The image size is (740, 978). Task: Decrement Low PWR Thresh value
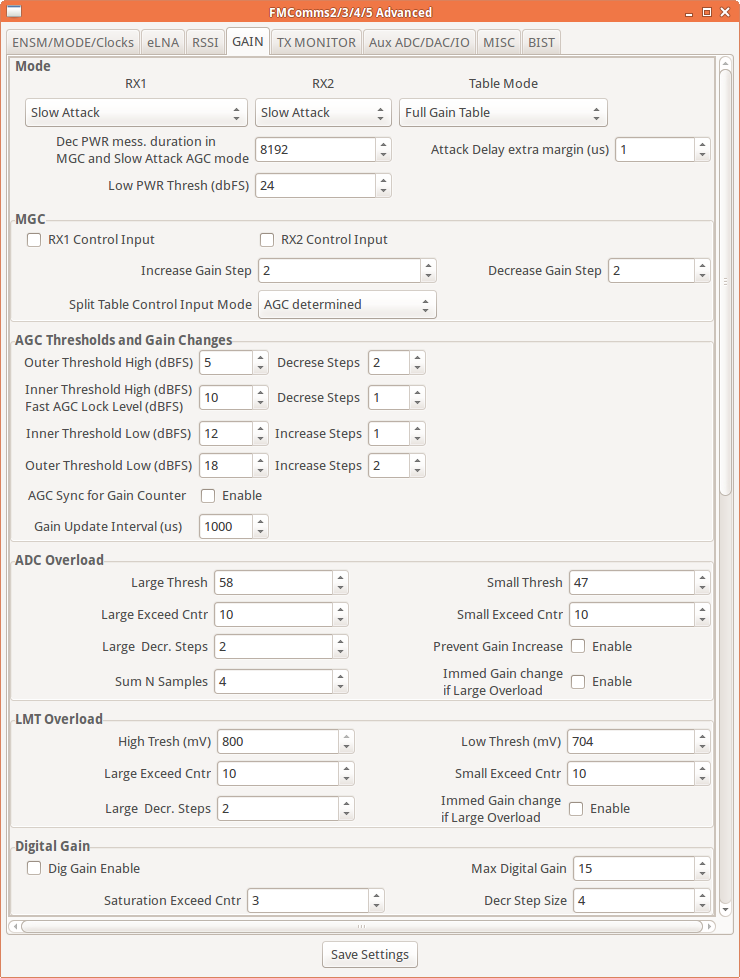[x=384, y=191]
